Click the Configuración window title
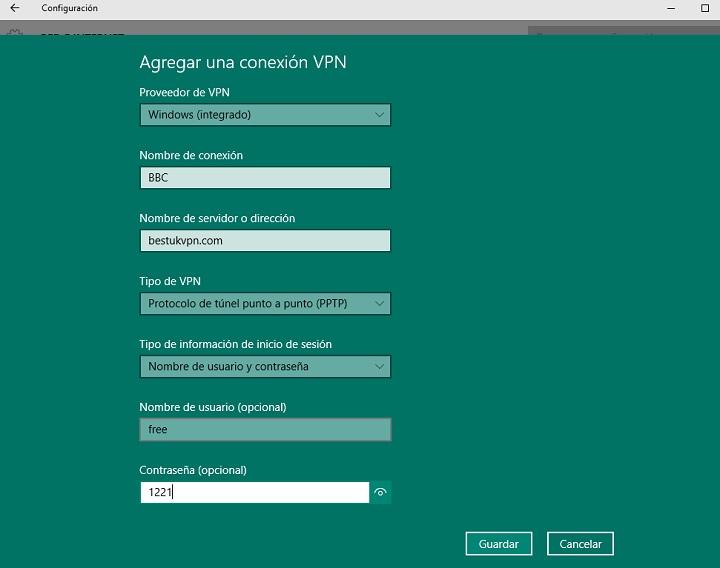 [69, 8]
